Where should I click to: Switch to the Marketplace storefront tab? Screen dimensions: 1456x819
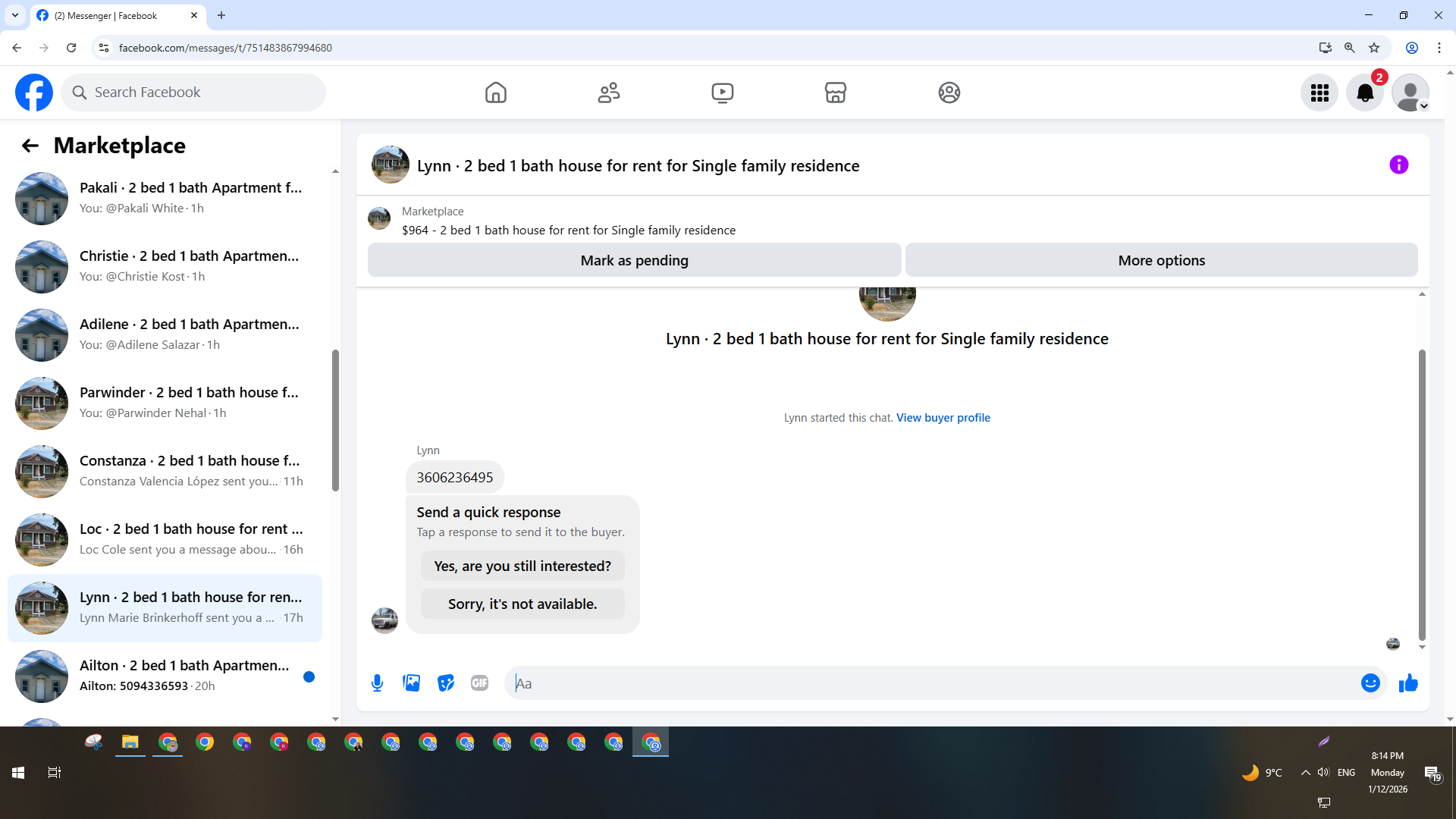835,93
